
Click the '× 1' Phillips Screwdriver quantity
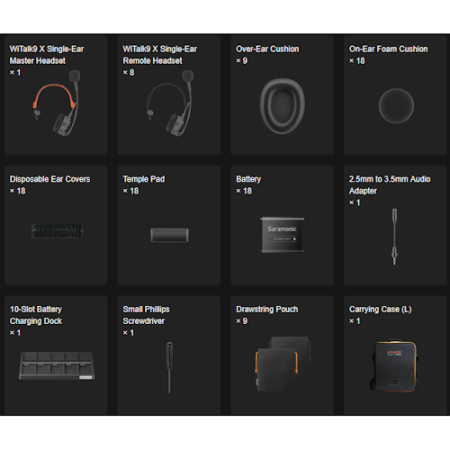[128, 333]
